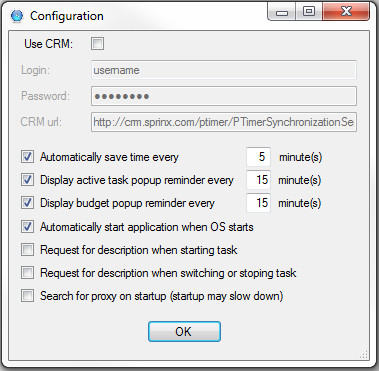Enable Search for proxy on startup

click(27, 296)
